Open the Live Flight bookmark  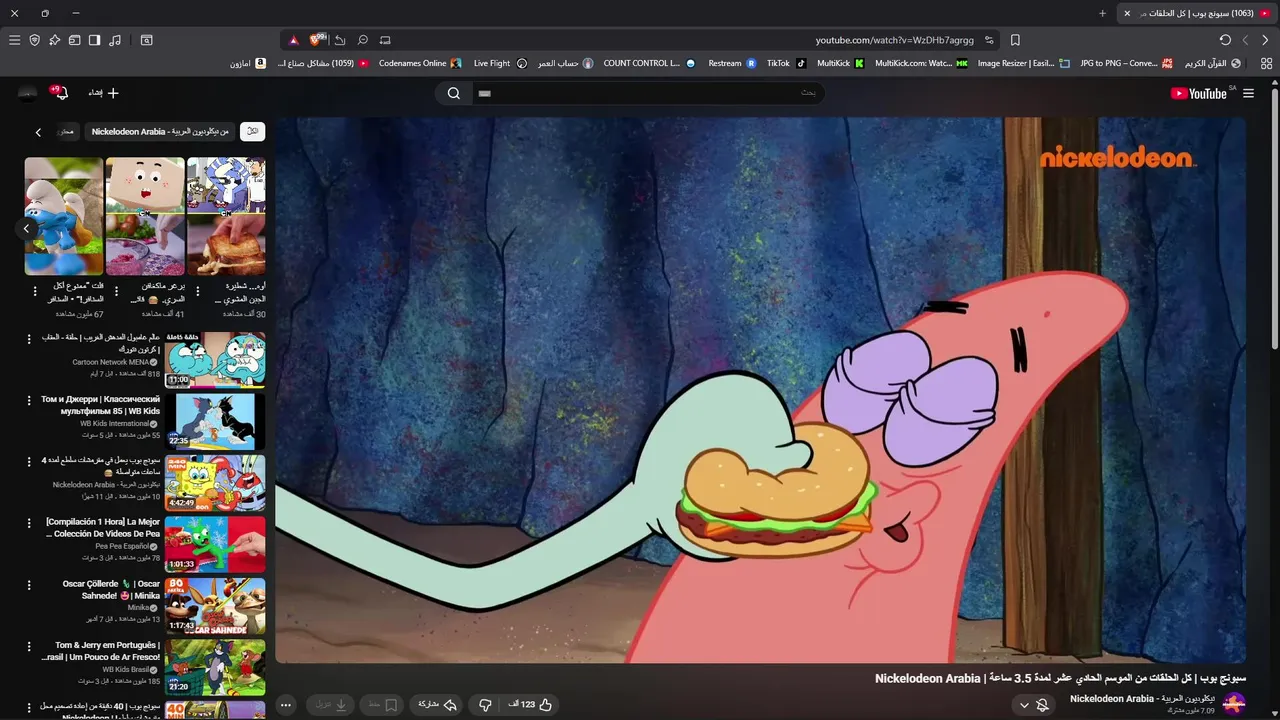point(500,63)
